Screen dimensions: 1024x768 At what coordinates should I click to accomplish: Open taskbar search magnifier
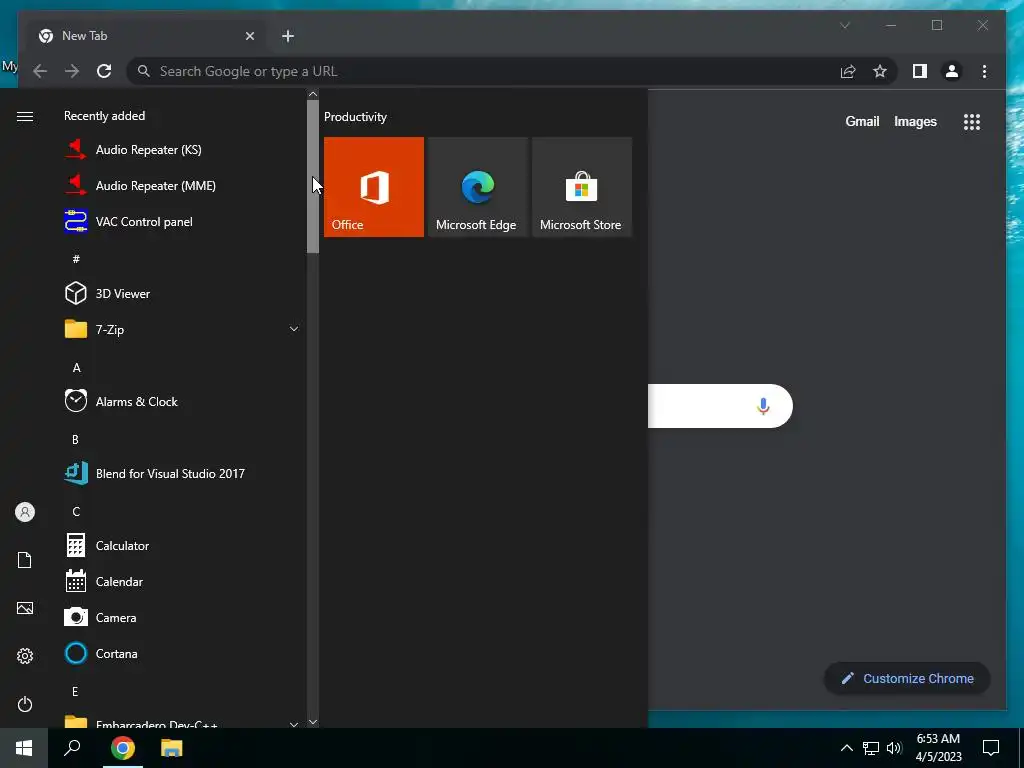[72, 748]
